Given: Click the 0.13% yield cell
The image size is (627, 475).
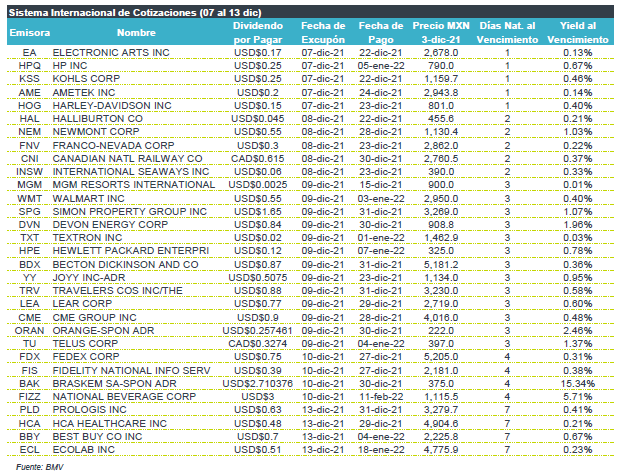Looking at the screenshot, I should pos(578,53).
